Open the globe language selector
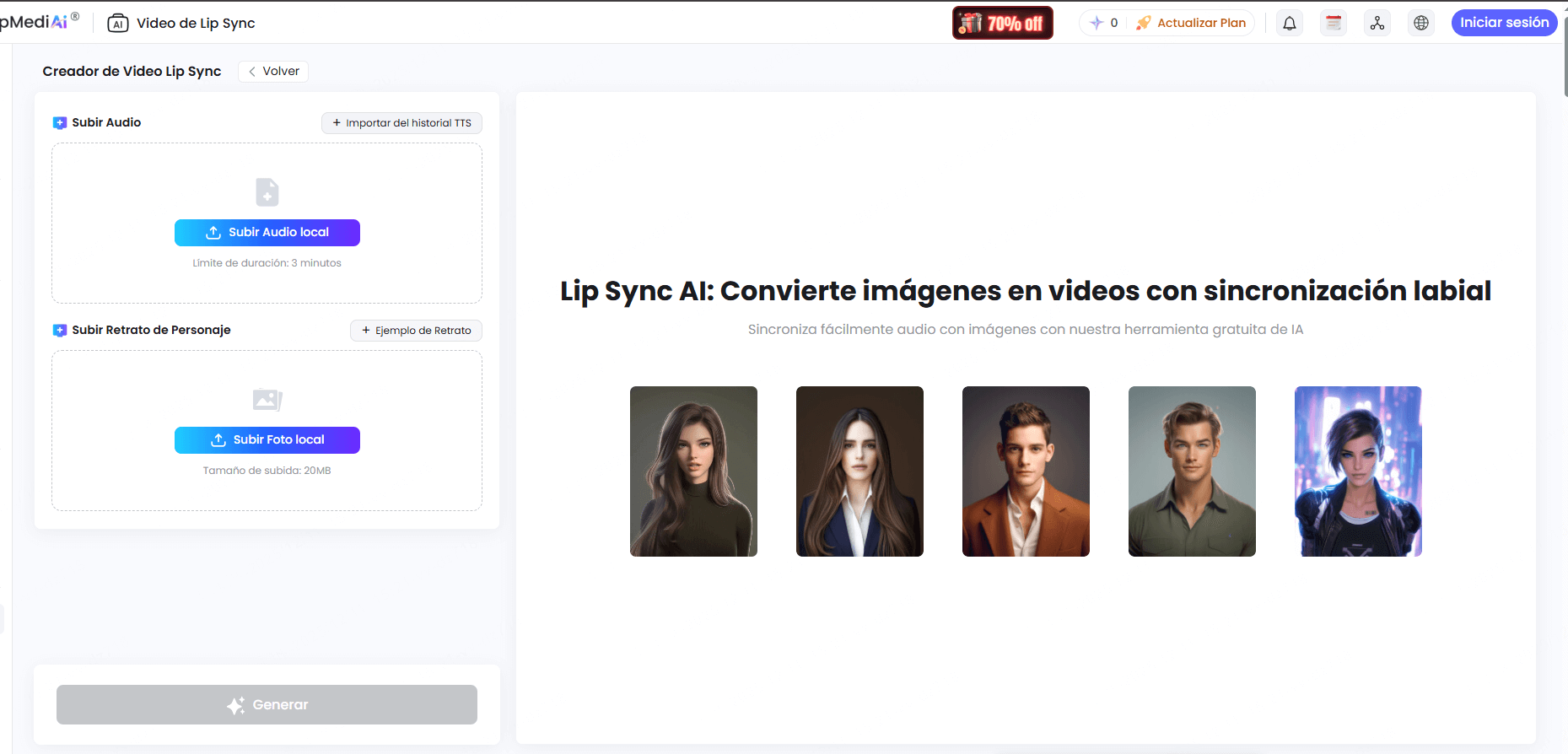This screenshot has width=1568, height=754. (x=1421, y=24)
